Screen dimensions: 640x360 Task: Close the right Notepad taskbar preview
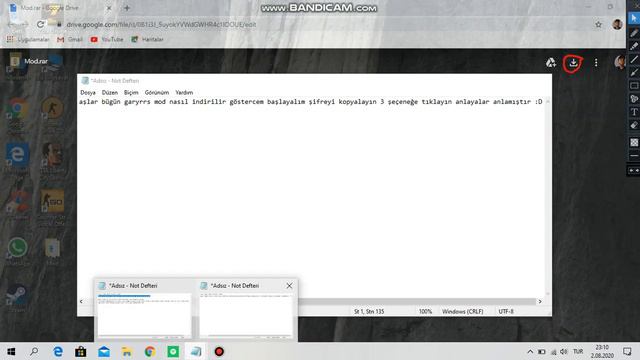[289, 286]
